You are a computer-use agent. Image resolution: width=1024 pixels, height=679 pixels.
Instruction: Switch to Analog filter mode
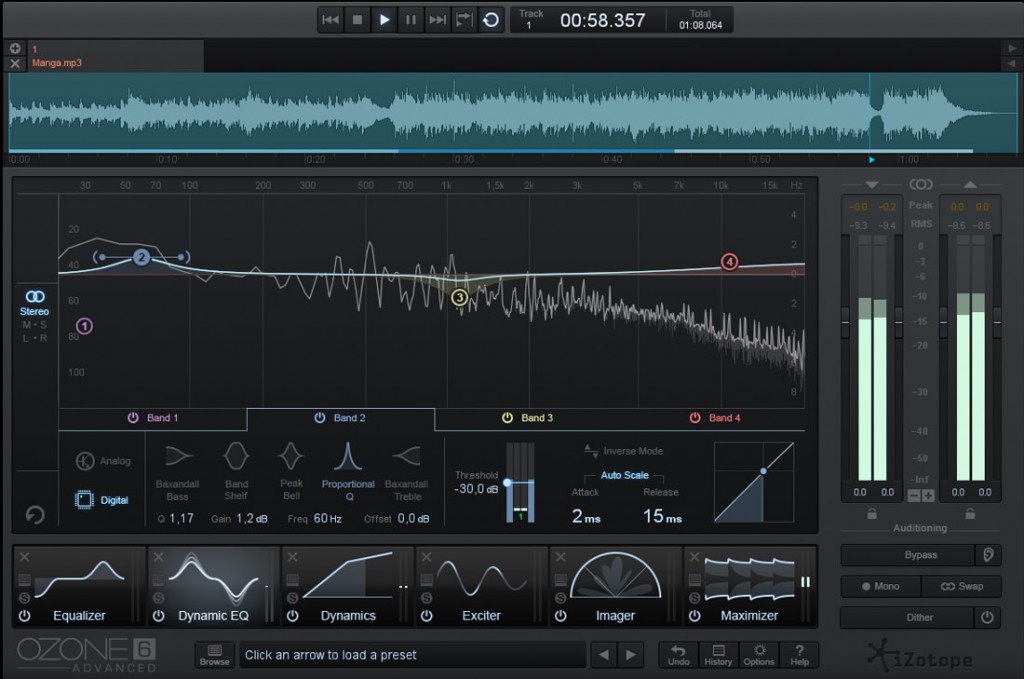[103, 461]
